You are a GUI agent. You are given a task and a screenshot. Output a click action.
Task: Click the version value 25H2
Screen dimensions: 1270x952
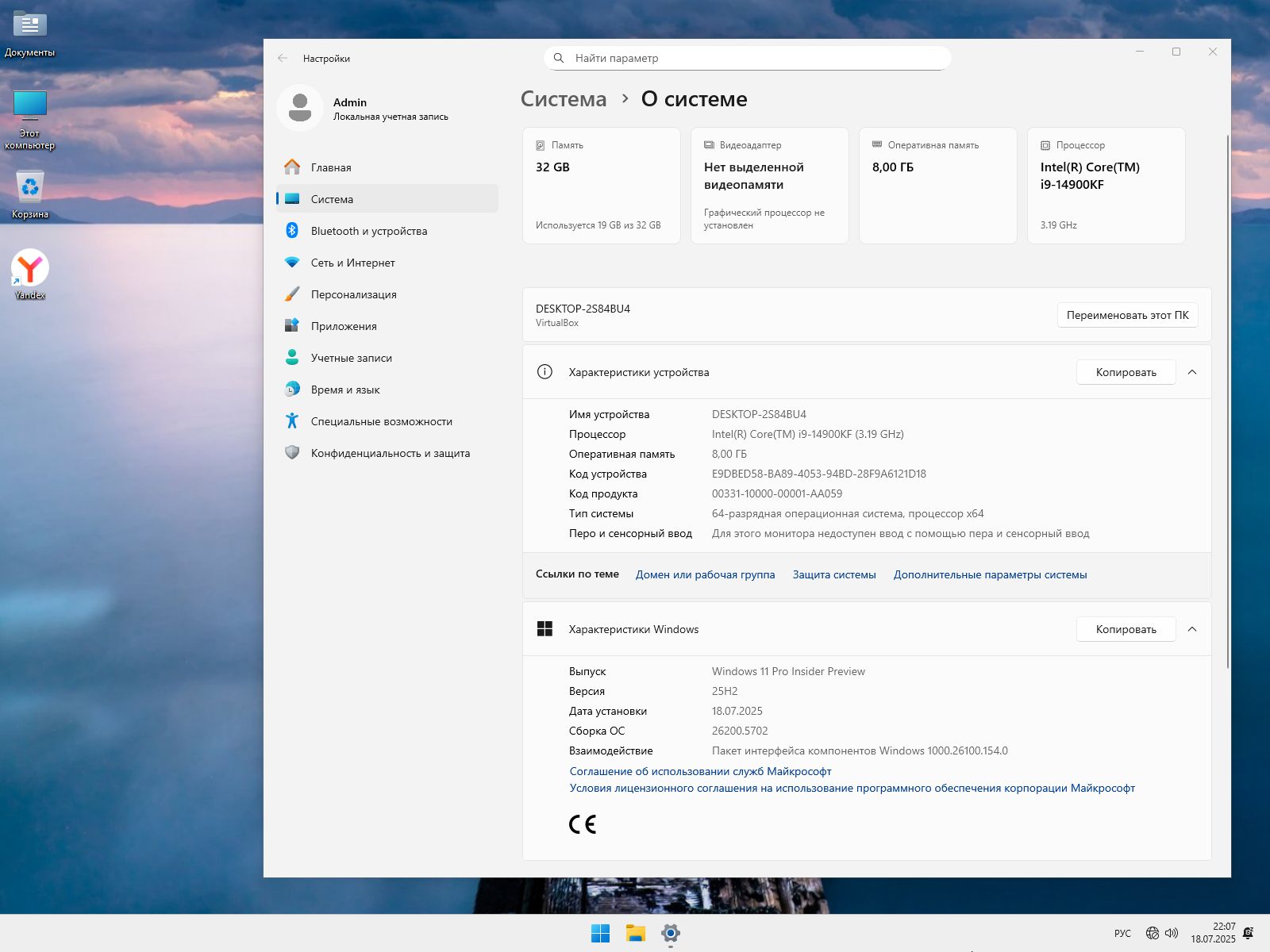724,691
